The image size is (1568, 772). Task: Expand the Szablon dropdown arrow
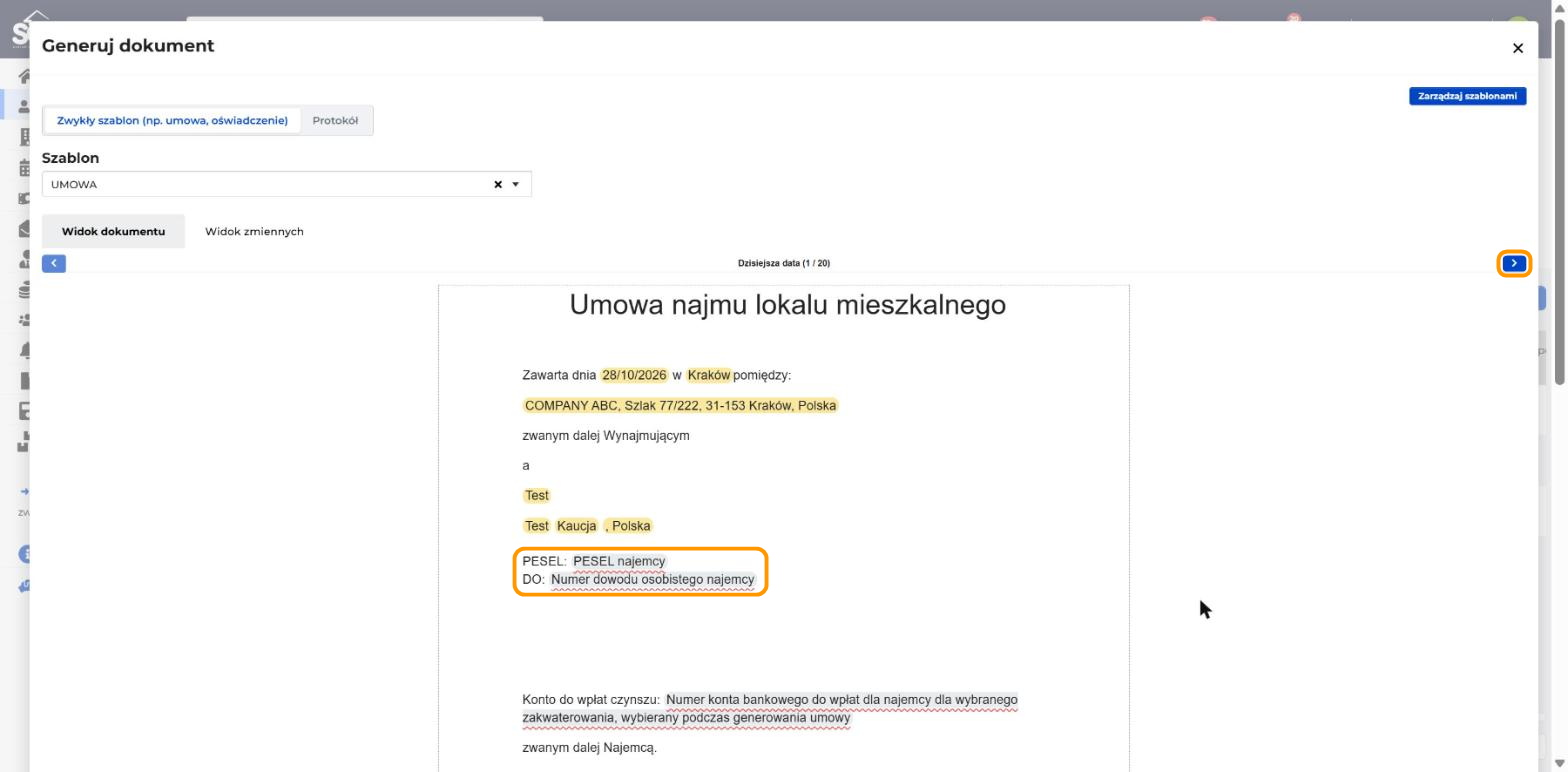click(516, 184)
